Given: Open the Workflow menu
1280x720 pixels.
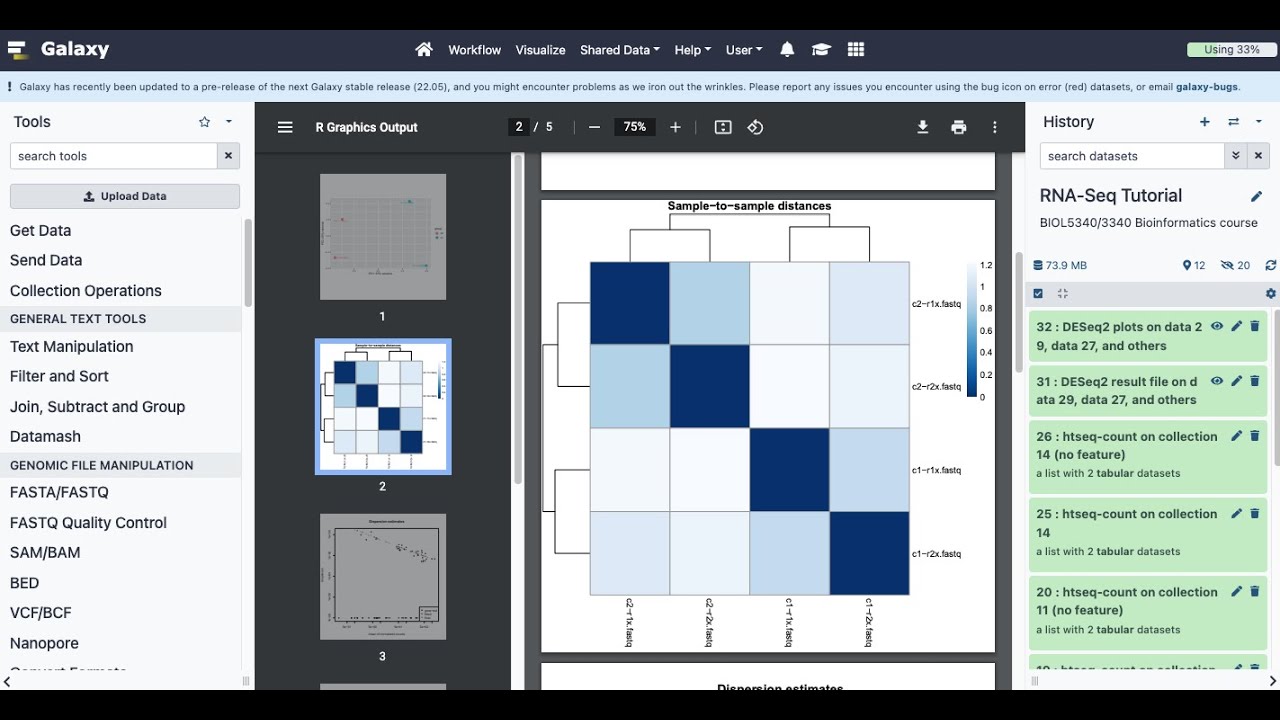Looking at the screenshot, I should click(475, 49).
